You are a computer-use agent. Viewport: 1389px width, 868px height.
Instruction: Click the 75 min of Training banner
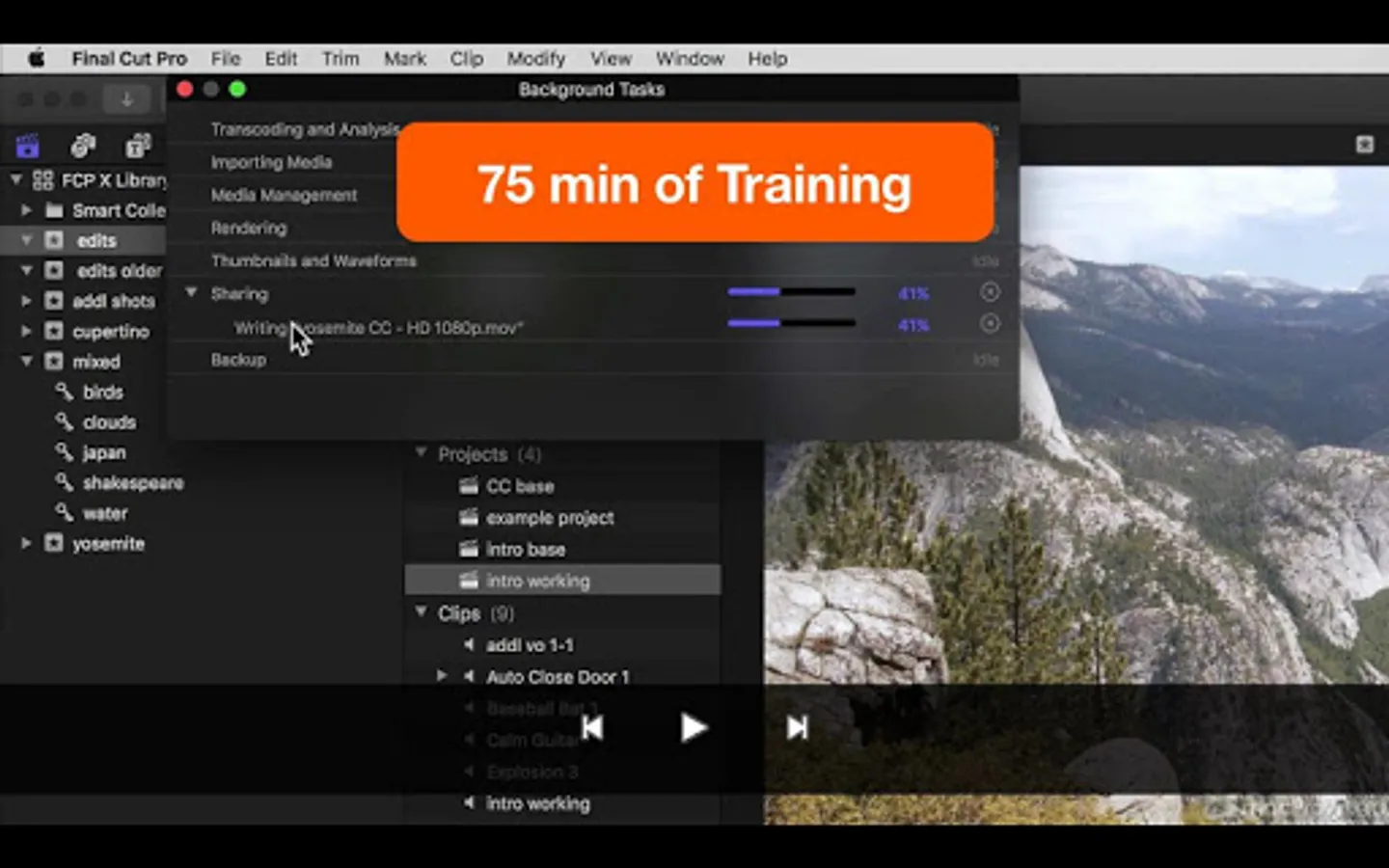click(694, 182)
